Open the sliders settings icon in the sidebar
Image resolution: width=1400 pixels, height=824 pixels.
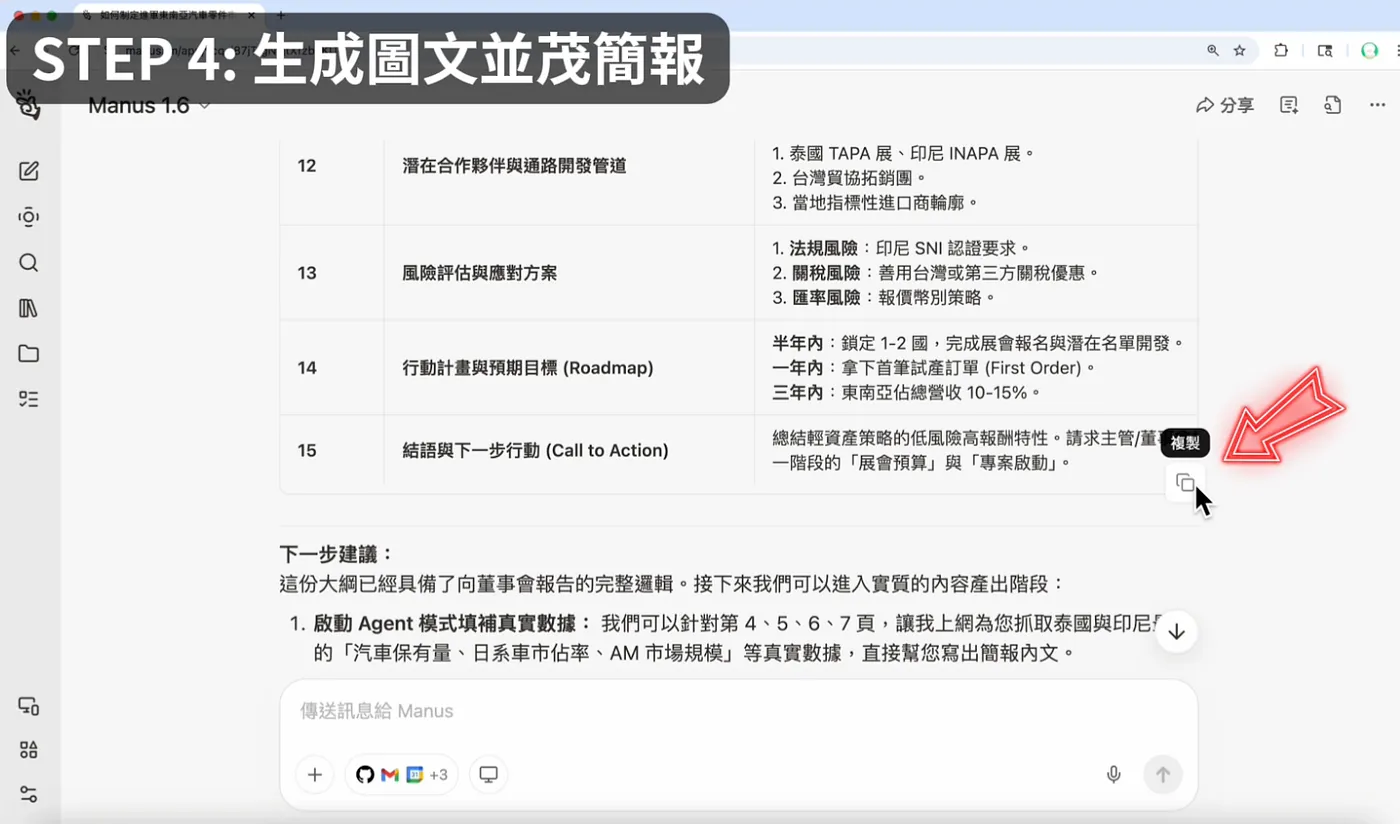29,794
